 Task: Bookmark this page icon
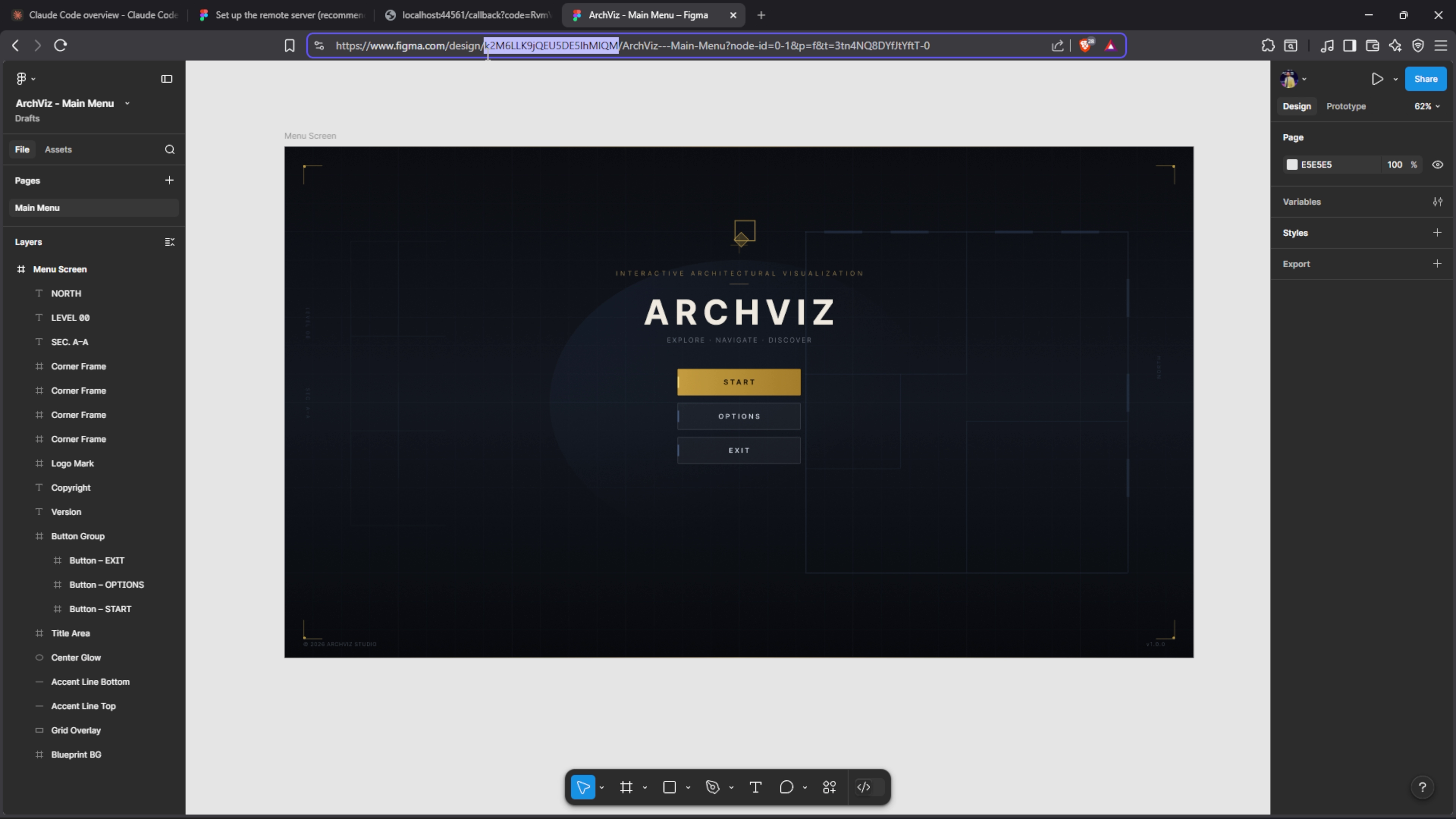[289, 45]
